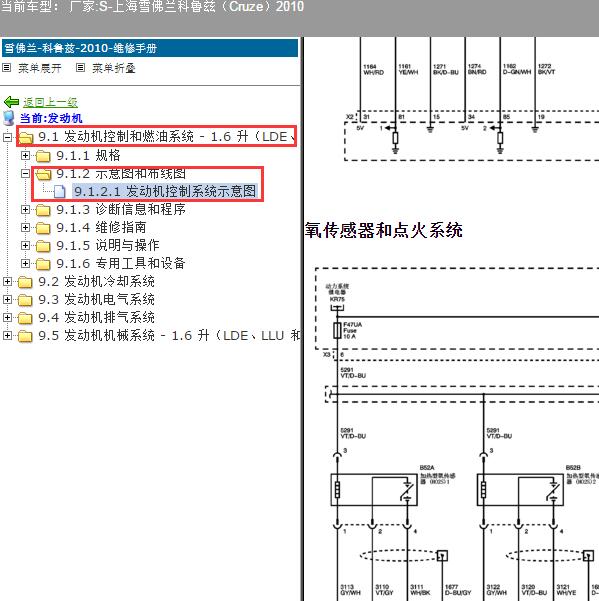Click the folder icon for 9.1.3
599x601 pixels.
(43, 210)
